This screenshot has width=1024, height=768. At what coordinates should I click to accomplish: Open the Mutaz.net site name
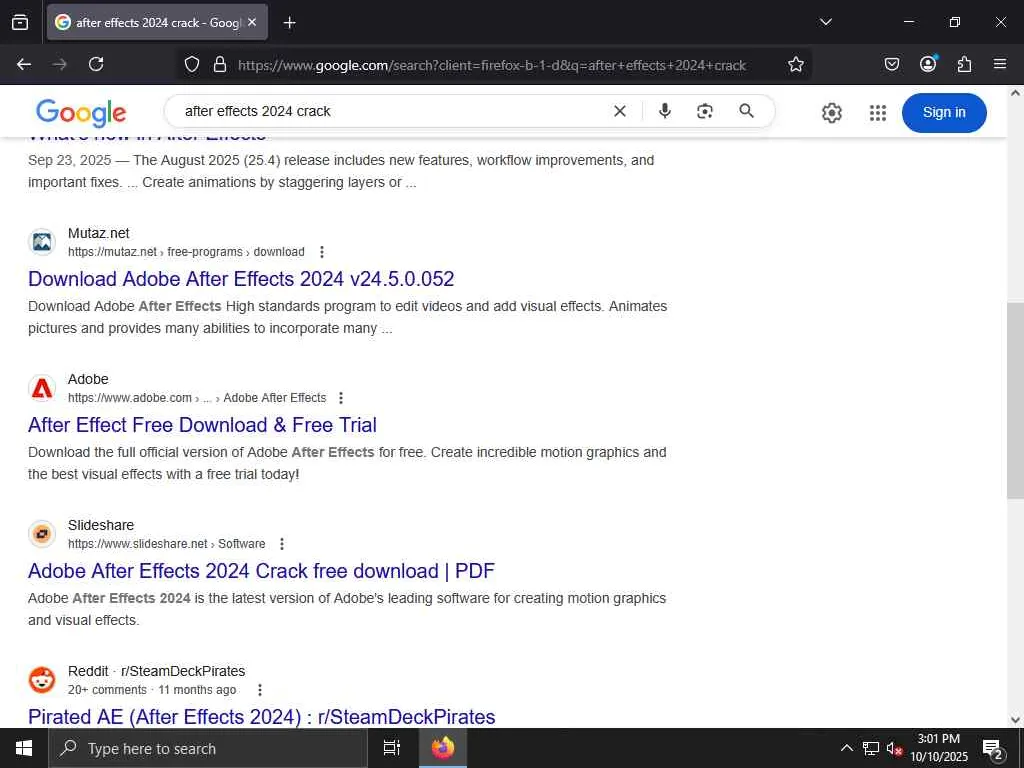click(99, 233)
